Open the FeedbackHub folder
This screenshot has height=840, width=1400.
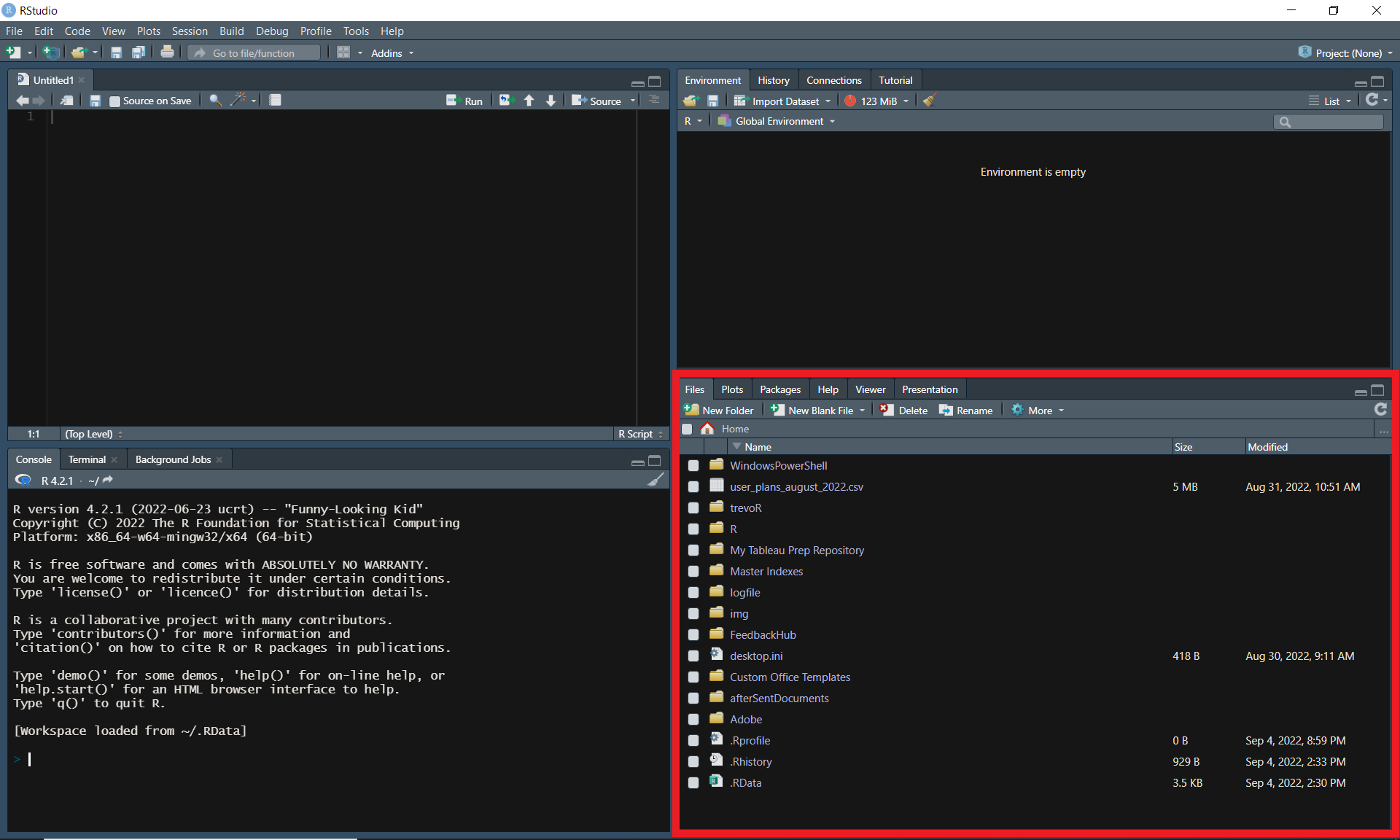(763, 635)
